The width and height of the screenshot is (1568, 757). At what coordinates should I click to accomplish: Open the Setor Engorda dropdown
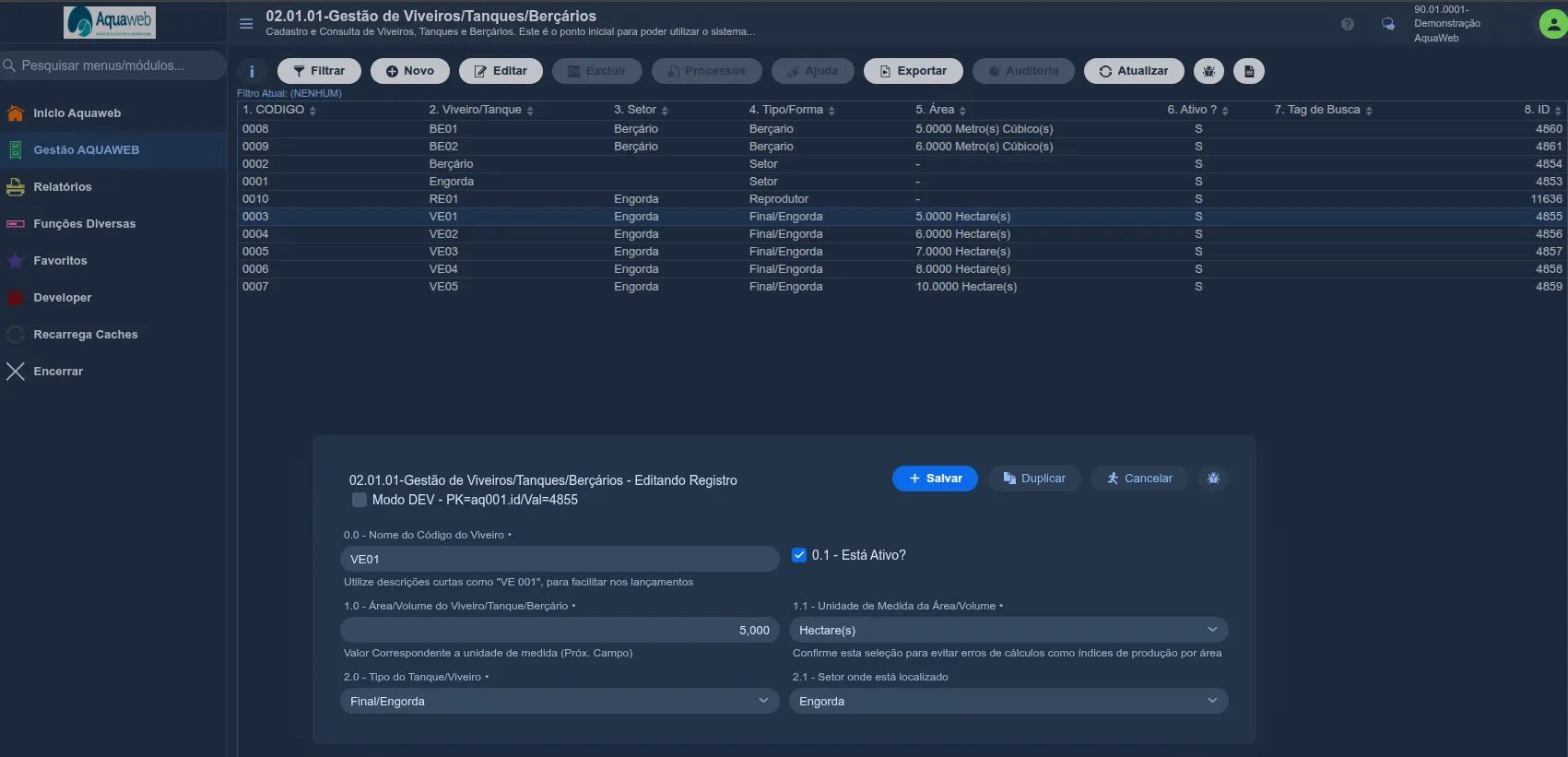click(x=1008, y=701)
